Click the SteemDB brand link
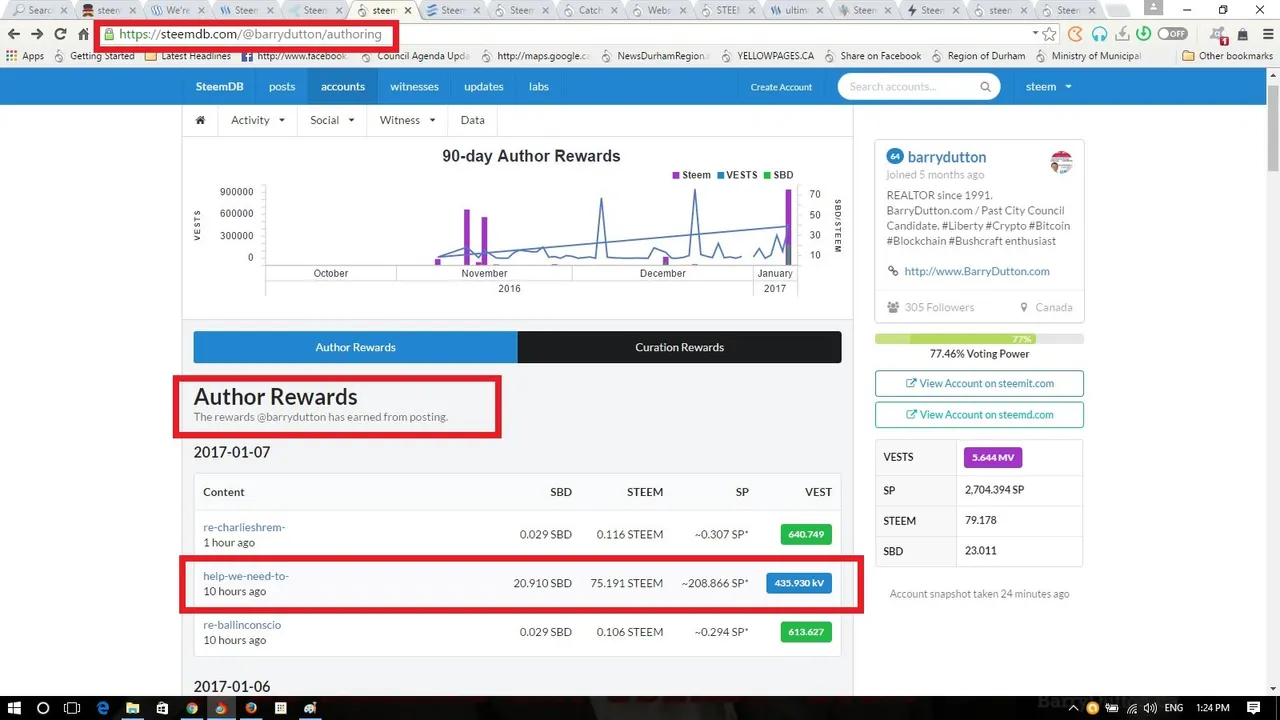1280x720 pixels. click(x=220, y=87)
